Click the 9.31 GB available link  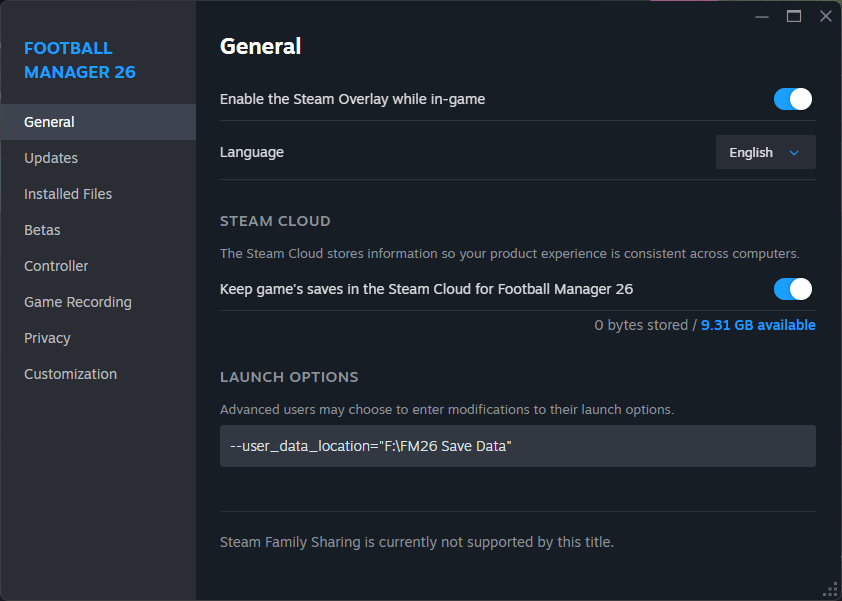(x=758, y=325)
